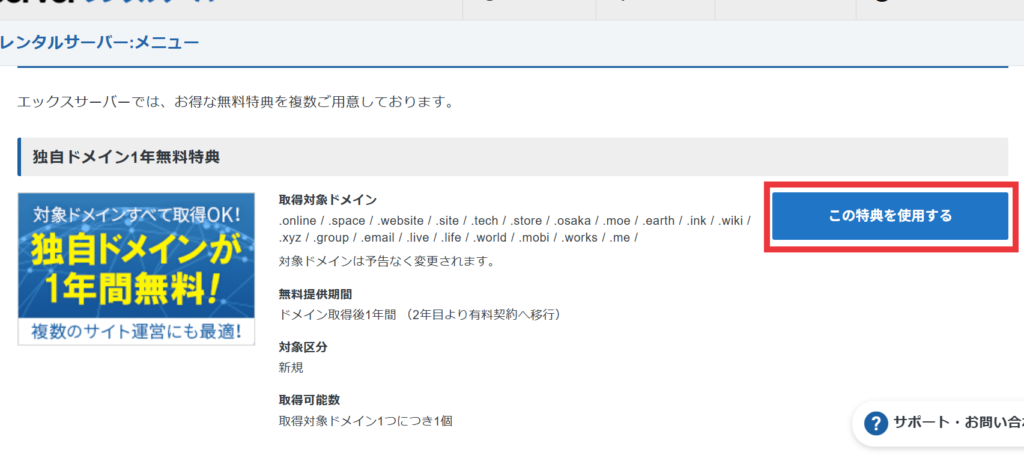Click the 取得可能数 label
This screenshot has height=464, width=1024.
click(x=309, y=400)
